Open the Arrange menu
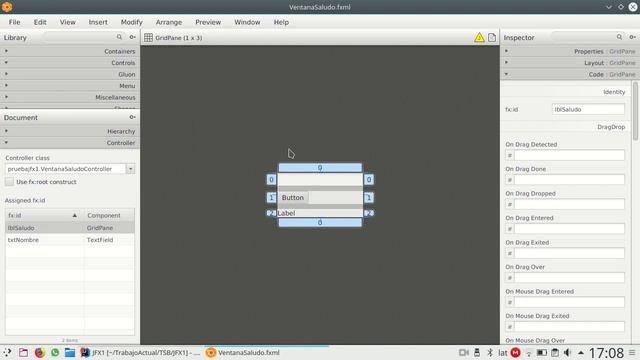This screenshot has height=360, width=640. [169, 22]
